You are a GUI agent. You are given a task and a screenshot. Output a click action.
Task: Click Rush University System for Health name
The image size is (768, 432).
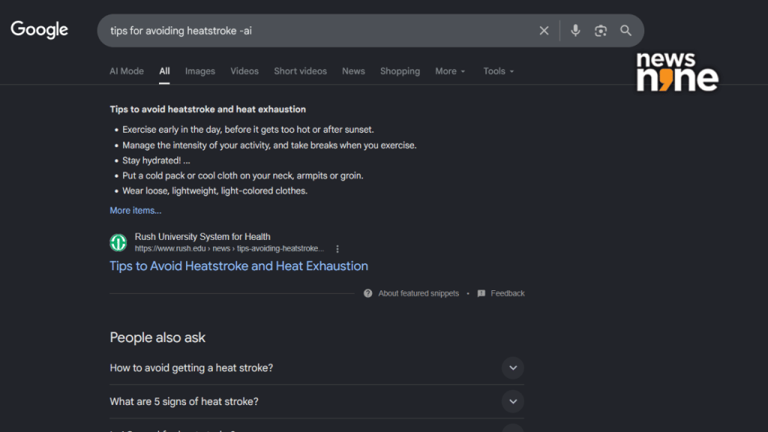click(x=202, y=237)
